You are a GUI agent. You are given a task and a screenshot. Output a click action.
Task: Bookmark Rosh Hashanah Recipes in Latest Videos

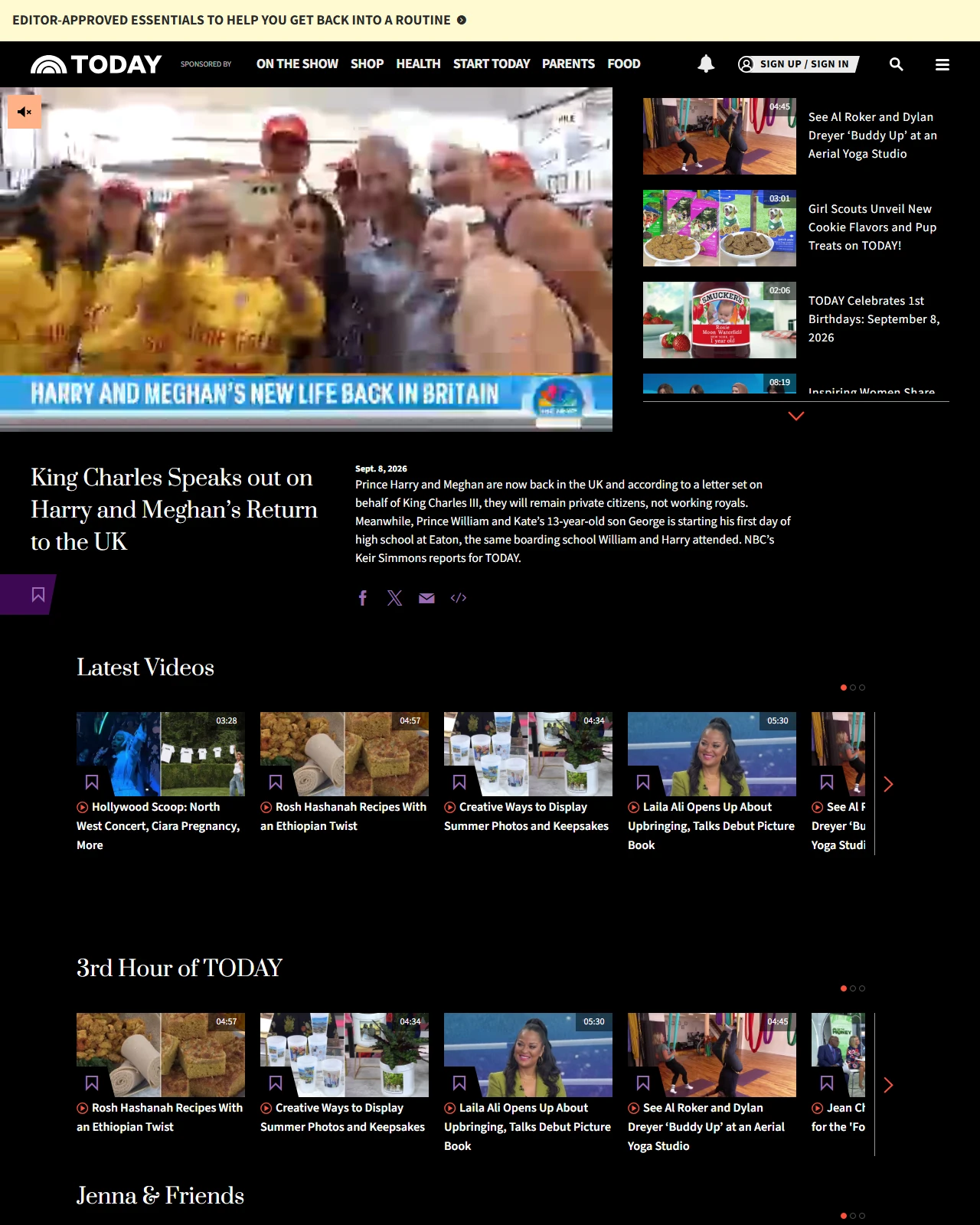click(276, 782)
